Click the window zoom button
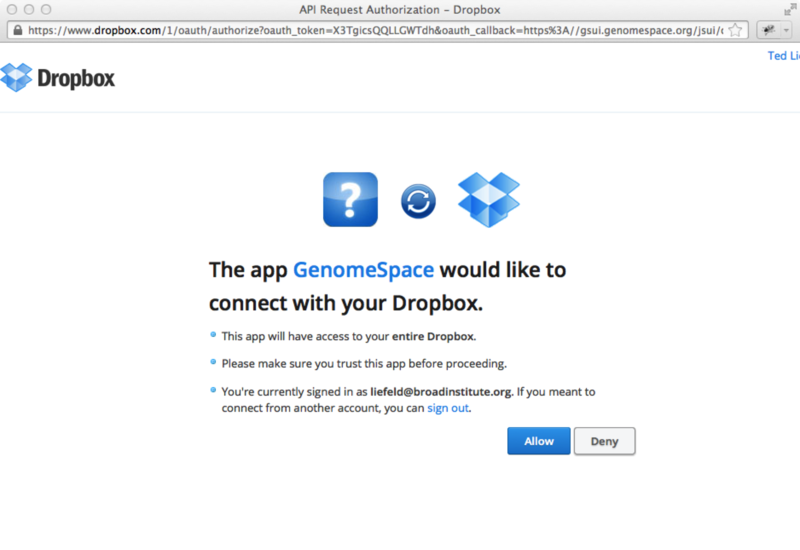This screenshot has height=550, width=800. coord(46,10)
